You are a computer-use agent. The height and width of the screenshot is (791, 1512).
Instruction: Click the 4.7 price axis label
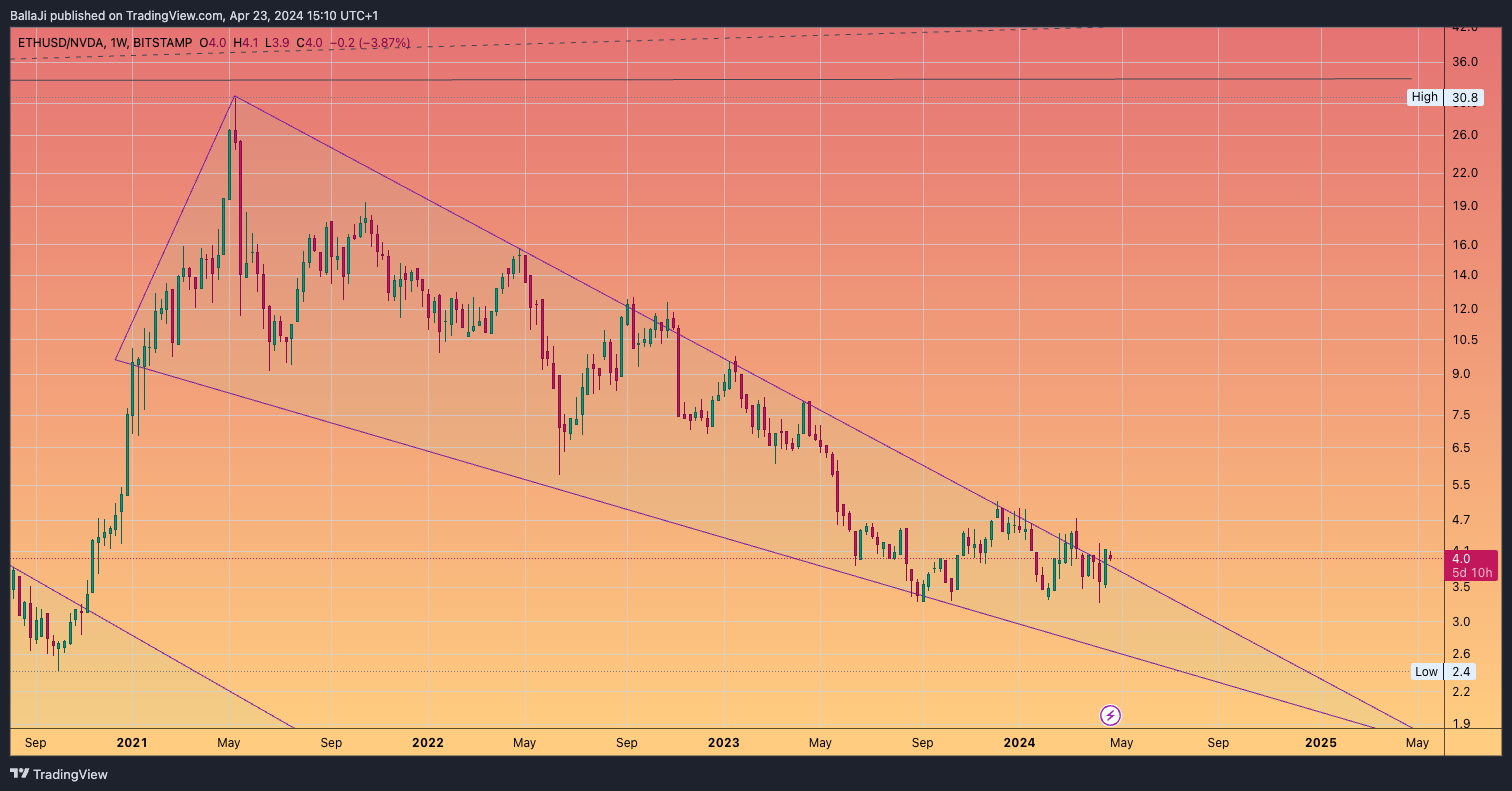[1461, 520]
